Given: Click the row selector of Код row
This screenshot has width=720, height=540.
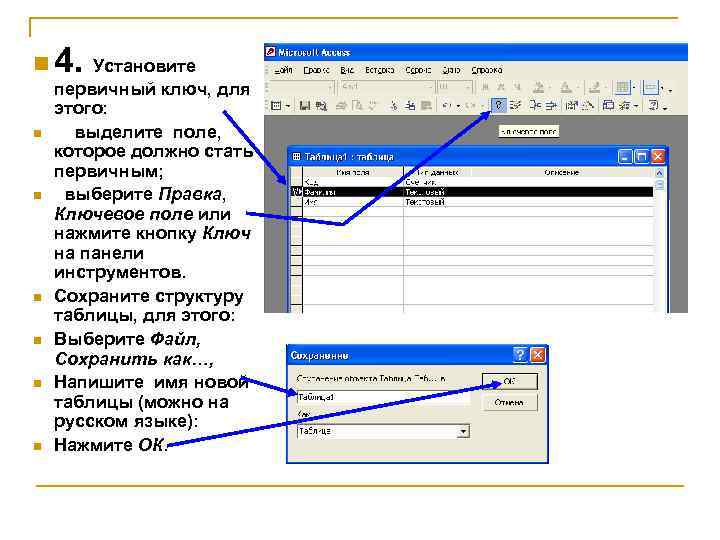Looking at the screenshot, I should pos(296,182).
